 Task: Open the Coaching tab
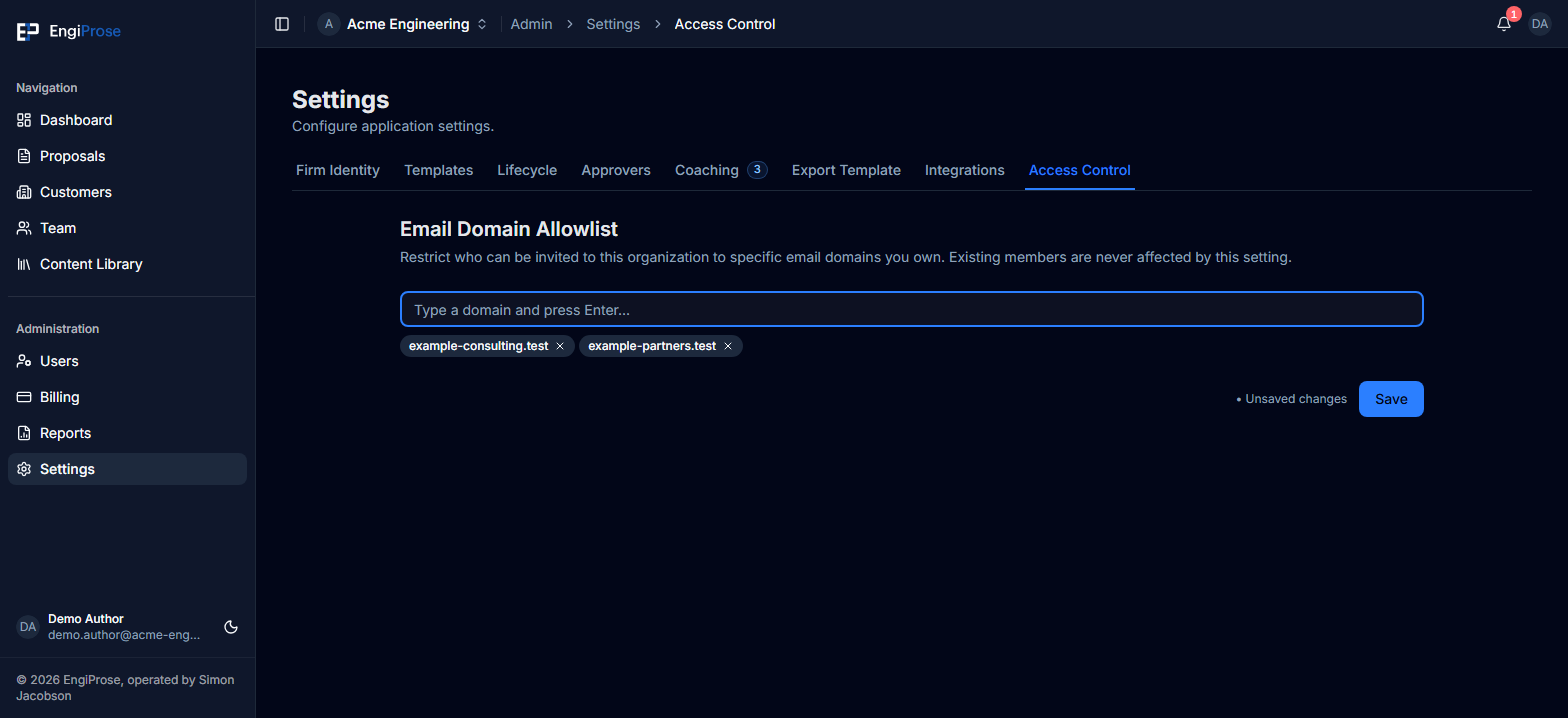720,170
